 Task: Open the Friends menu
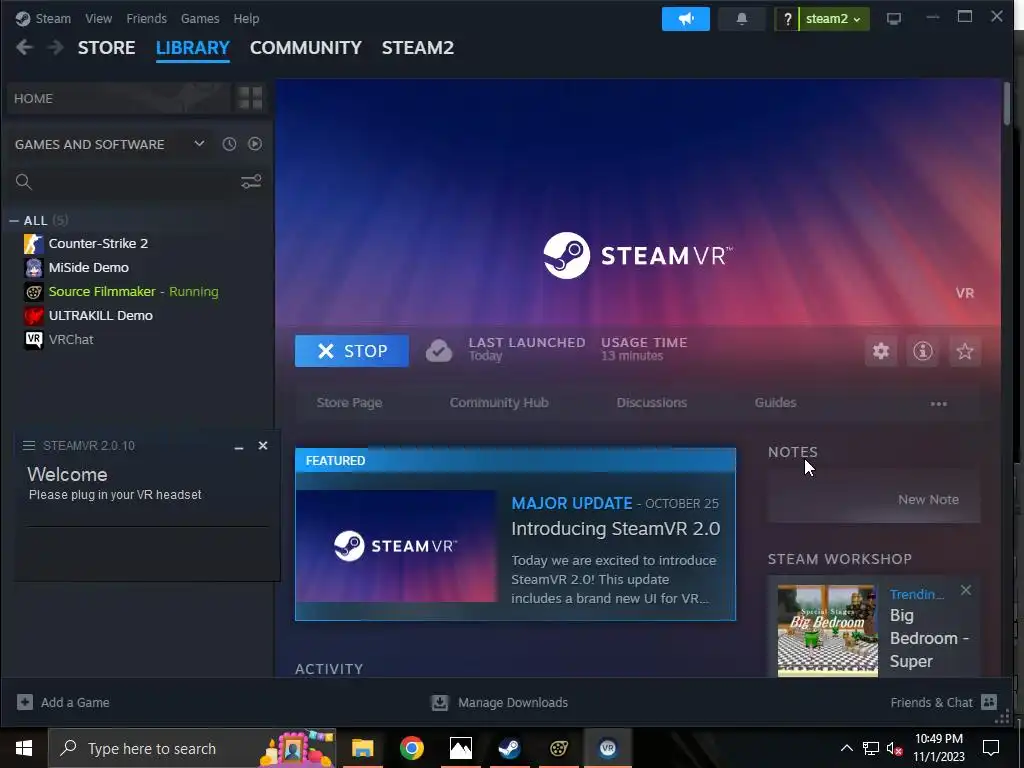coord(146,18)
